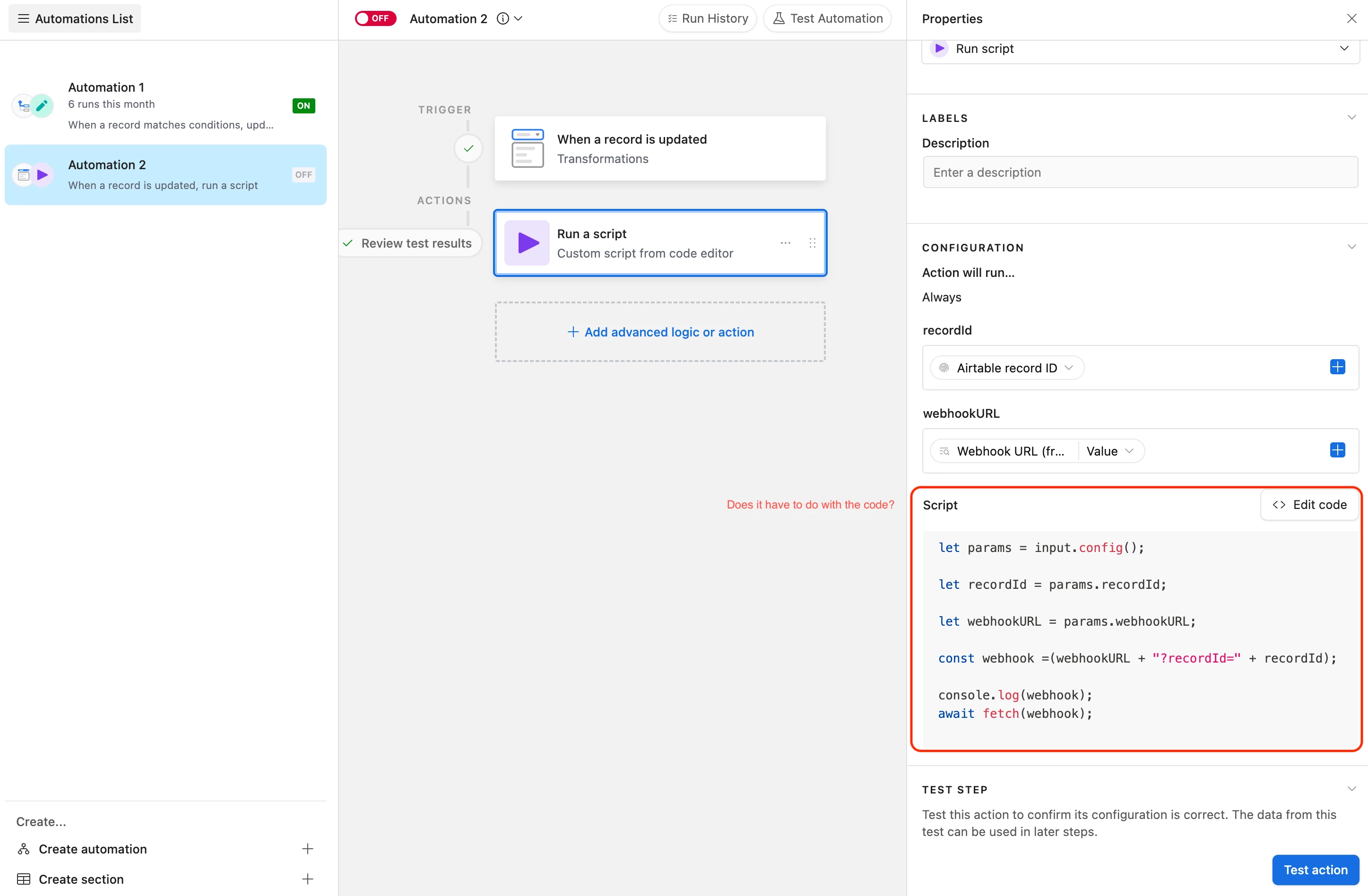Toggle Automation 2 OFF switch in header
Image resolution: width=1368 pixels, height=896 pixels.
[375, 18]
